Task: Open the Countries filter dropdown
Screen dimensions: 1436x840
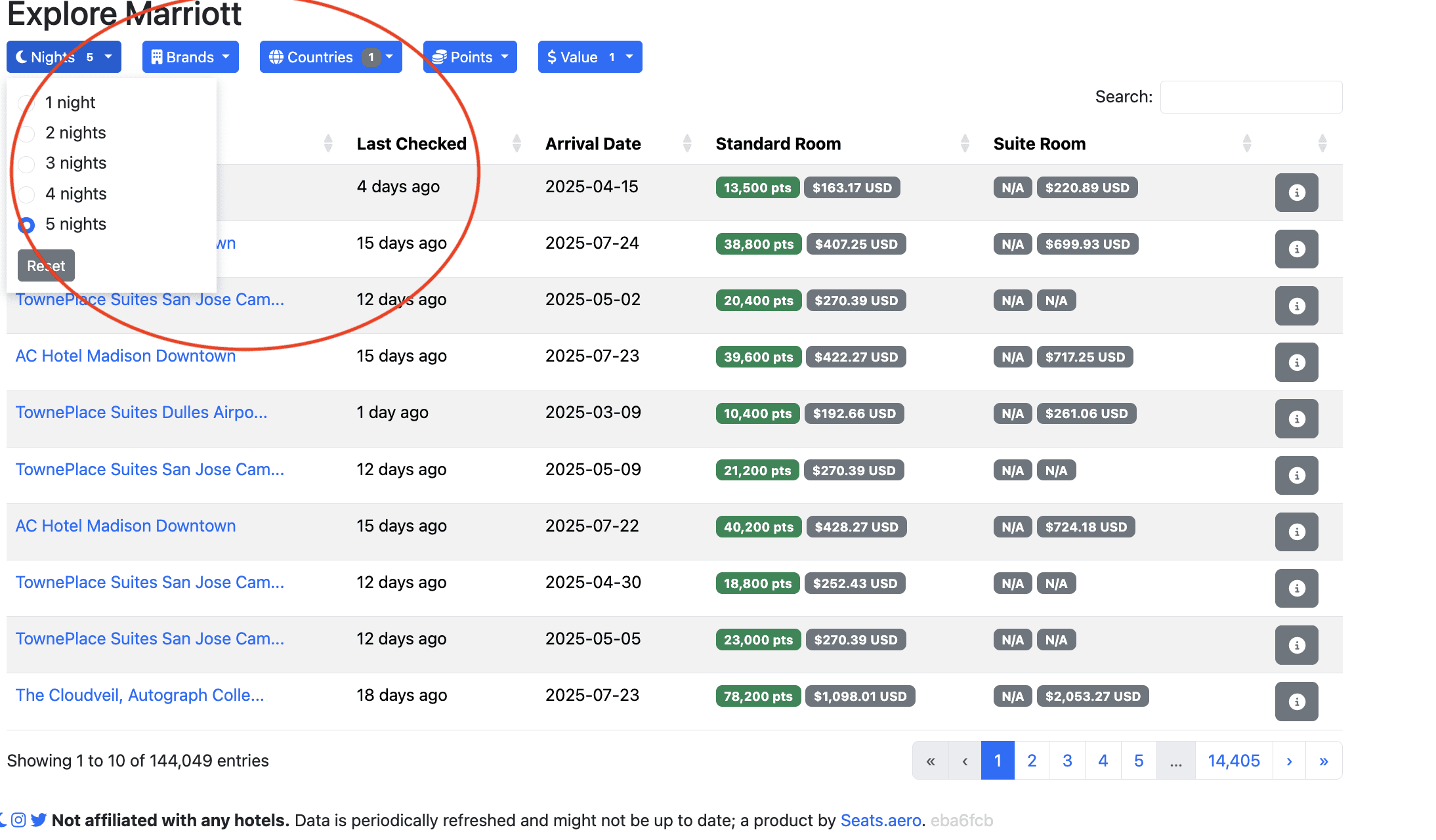Action: pos(331,57)
